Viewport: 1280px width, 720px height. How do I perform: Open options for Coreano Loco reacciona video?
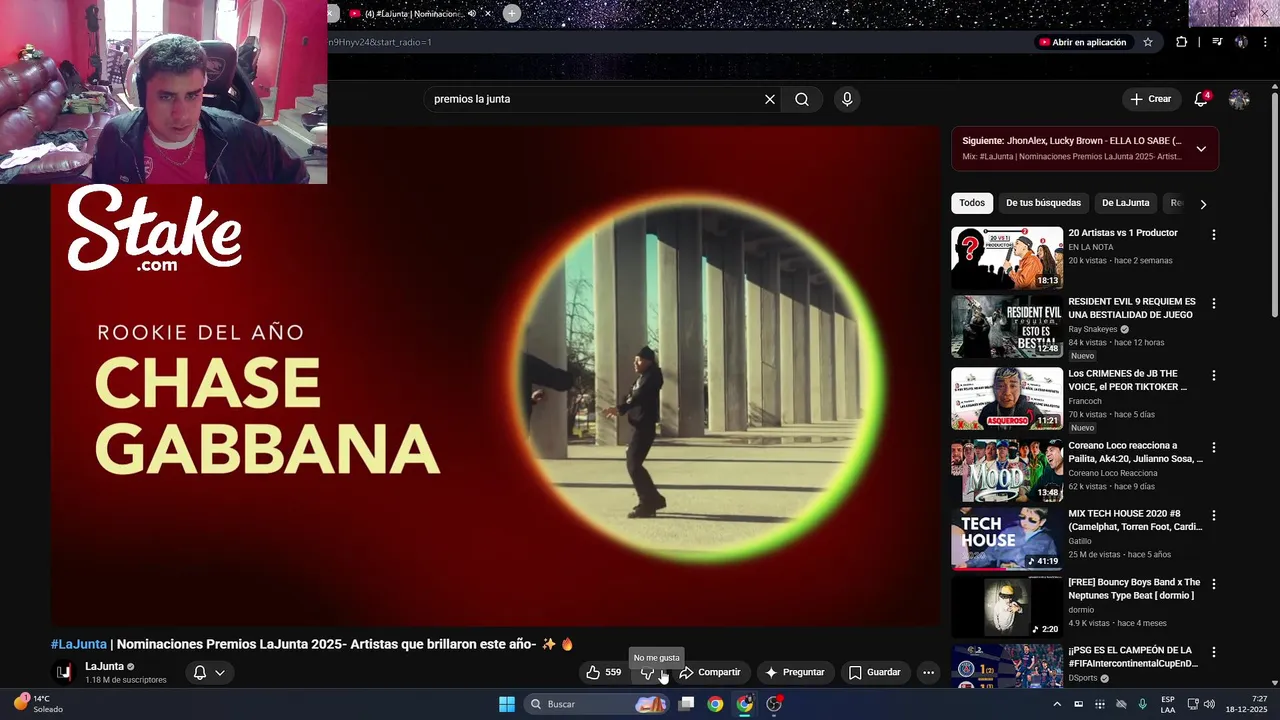(x=1214, y=447)
